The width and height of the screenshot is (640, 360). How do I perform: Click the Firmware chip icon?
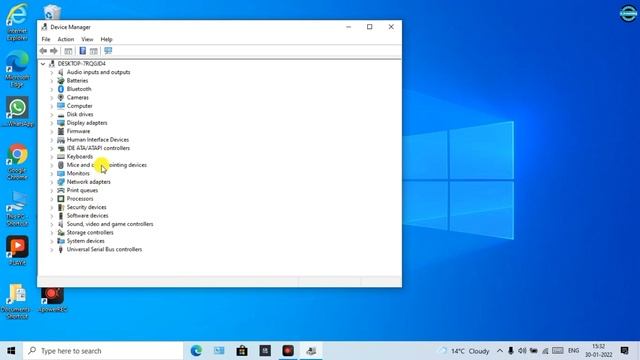(x=61, y=131)
